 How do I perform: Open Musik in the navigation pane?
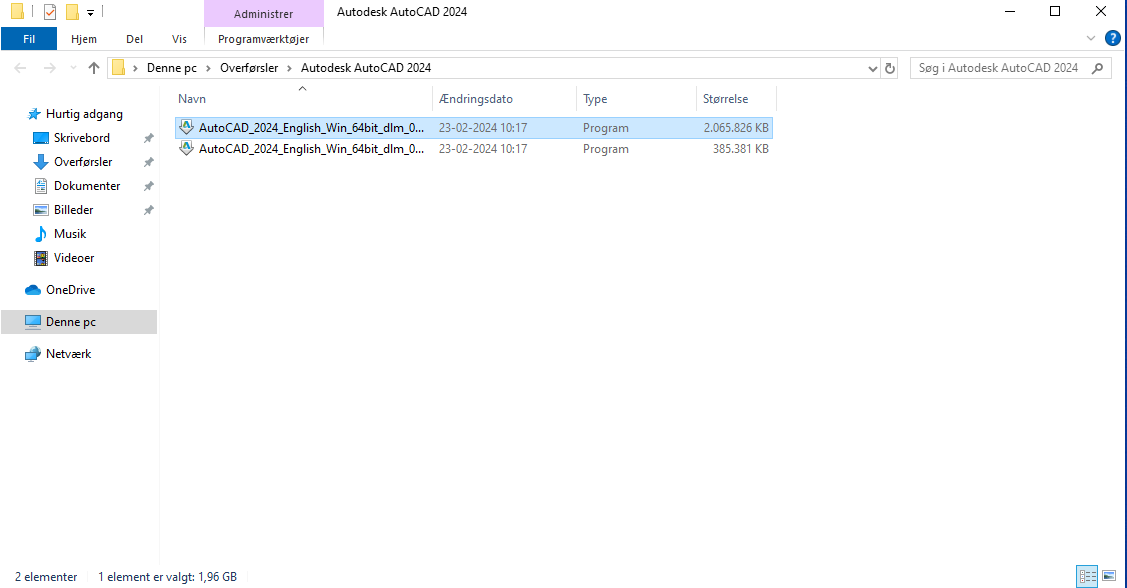(x=70, y=234)
